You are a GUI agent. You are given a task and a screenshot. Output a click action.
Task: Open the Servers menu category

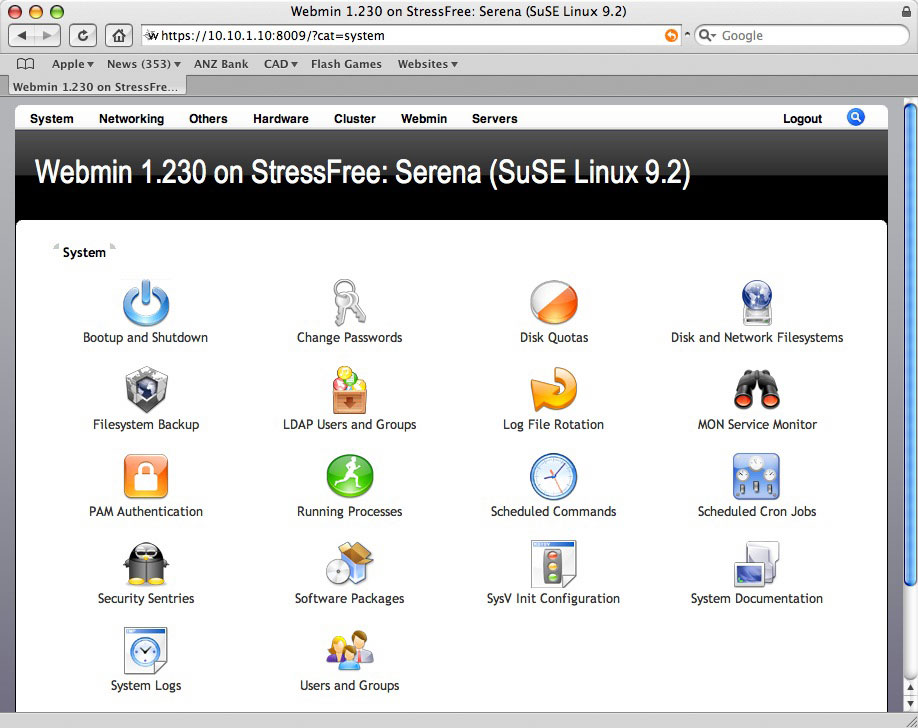[495, 118]
